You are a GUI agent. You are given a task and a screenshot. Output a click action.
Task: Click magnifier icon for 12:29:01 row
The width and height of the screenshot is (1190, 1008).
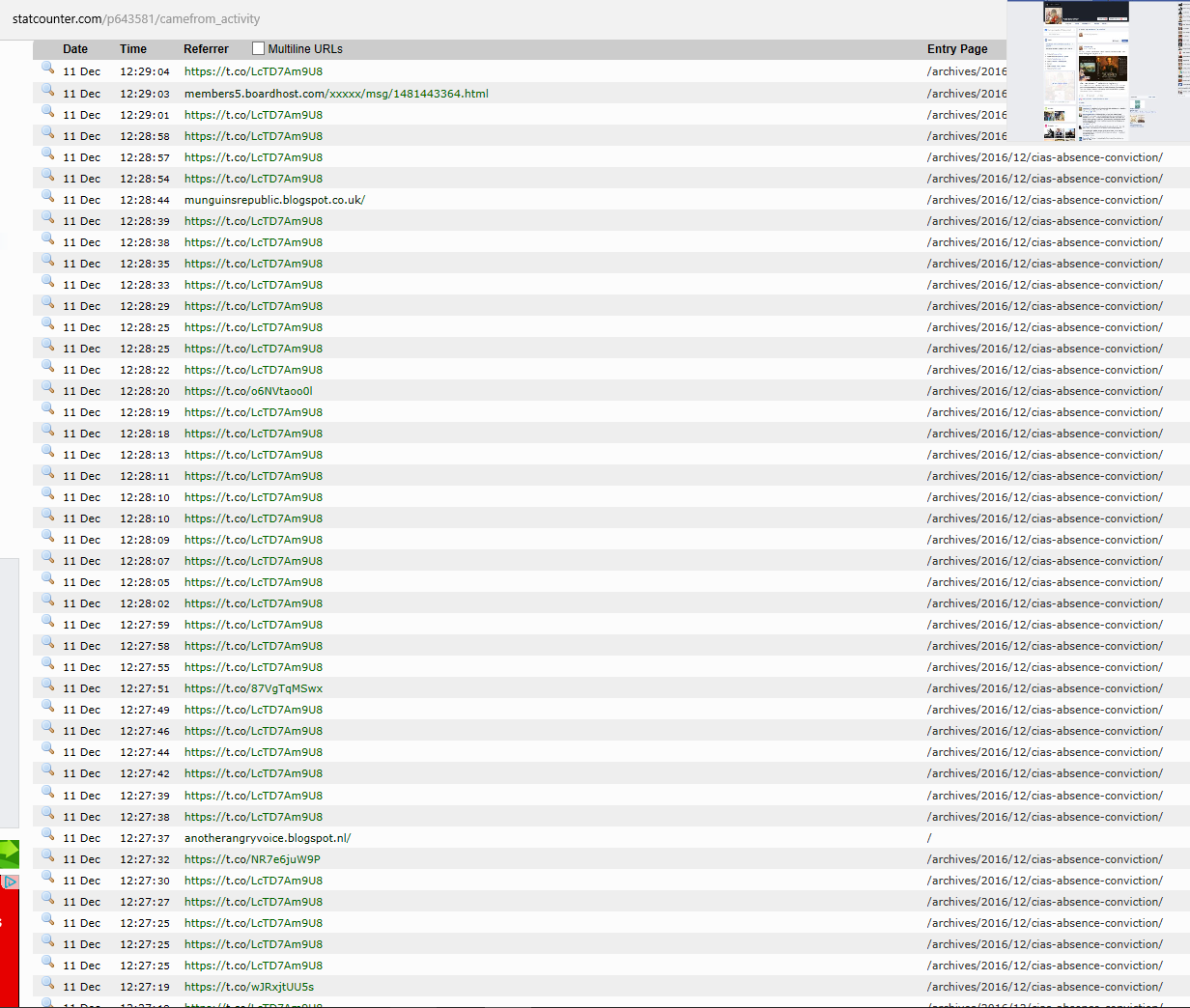47,112
